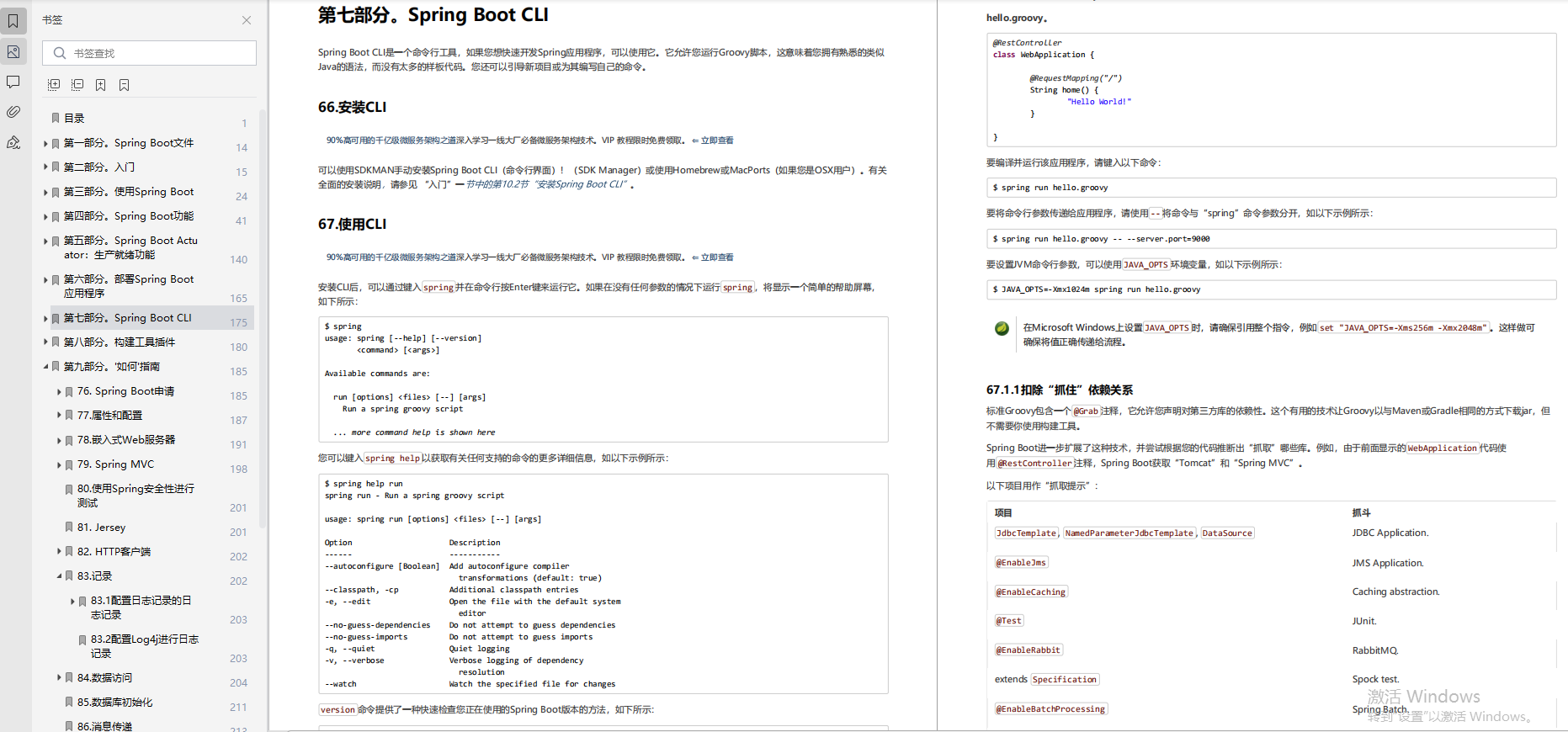
Task: Click the Delete bookmark icon
Action: click(125, 85)
